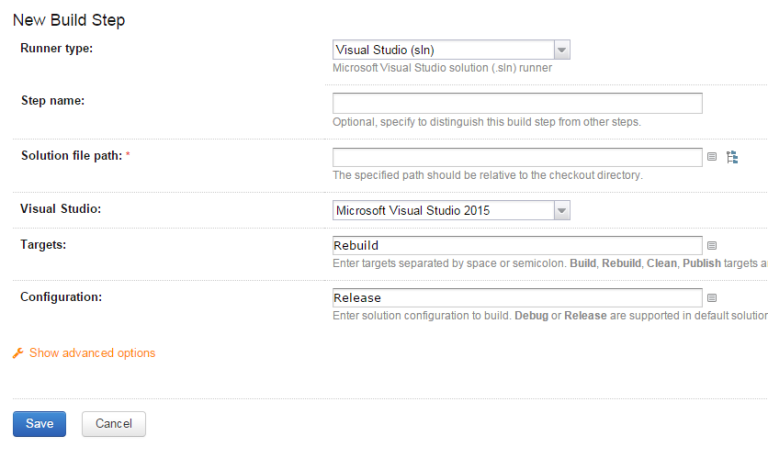Click the "Solution file path:" label

72,155
